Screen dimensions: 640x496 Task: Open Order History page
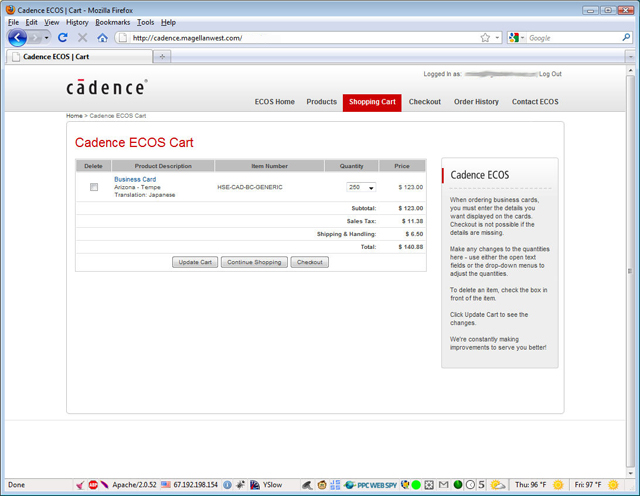click(x=476, y=102)
